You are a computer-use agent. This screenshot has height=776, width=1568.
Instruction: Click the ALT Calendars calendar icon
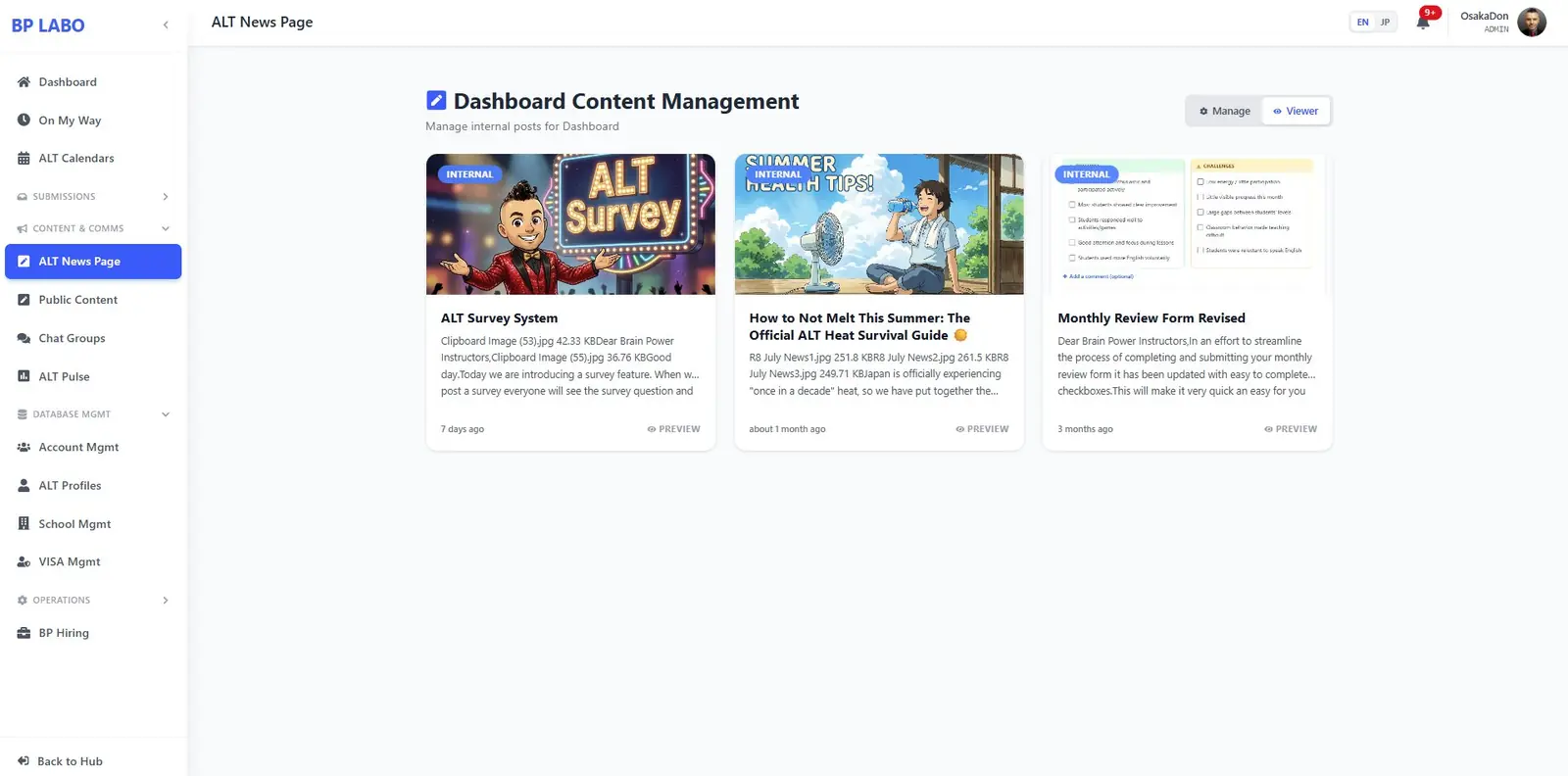pyautogui.click(x=24, y=159)
